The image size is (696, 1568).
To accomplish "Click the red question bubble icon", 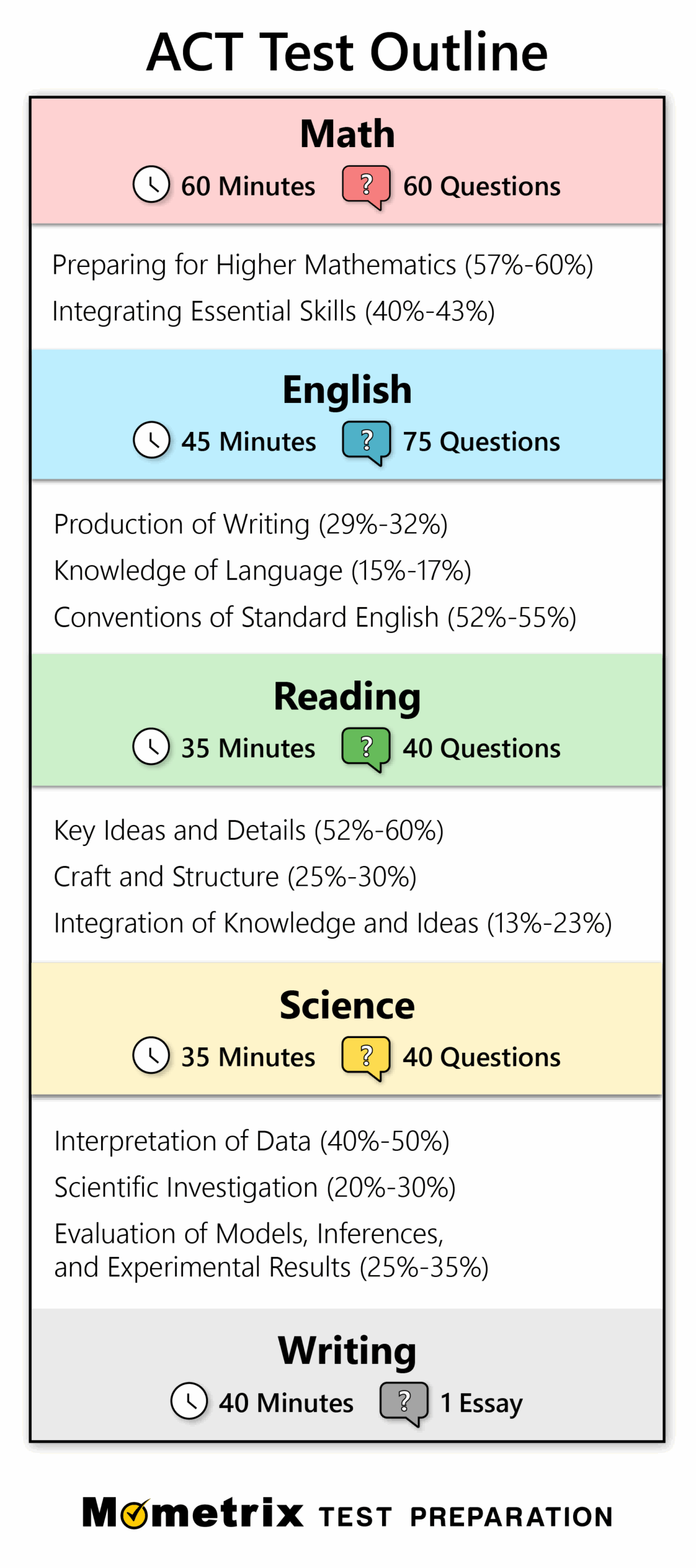I will (366, 185).
